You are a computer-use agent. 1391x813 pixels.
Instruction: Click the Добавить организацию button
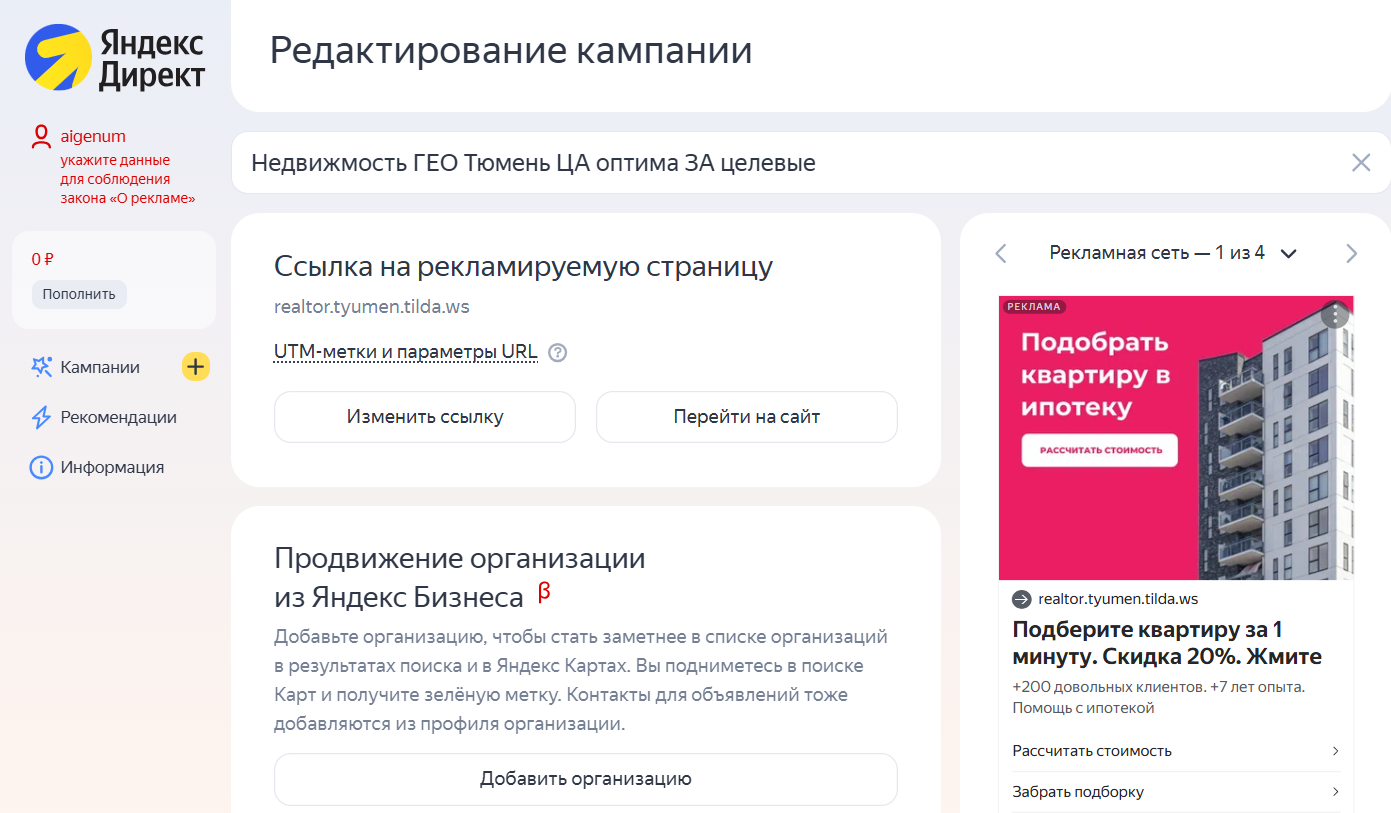tap(586, 779)
